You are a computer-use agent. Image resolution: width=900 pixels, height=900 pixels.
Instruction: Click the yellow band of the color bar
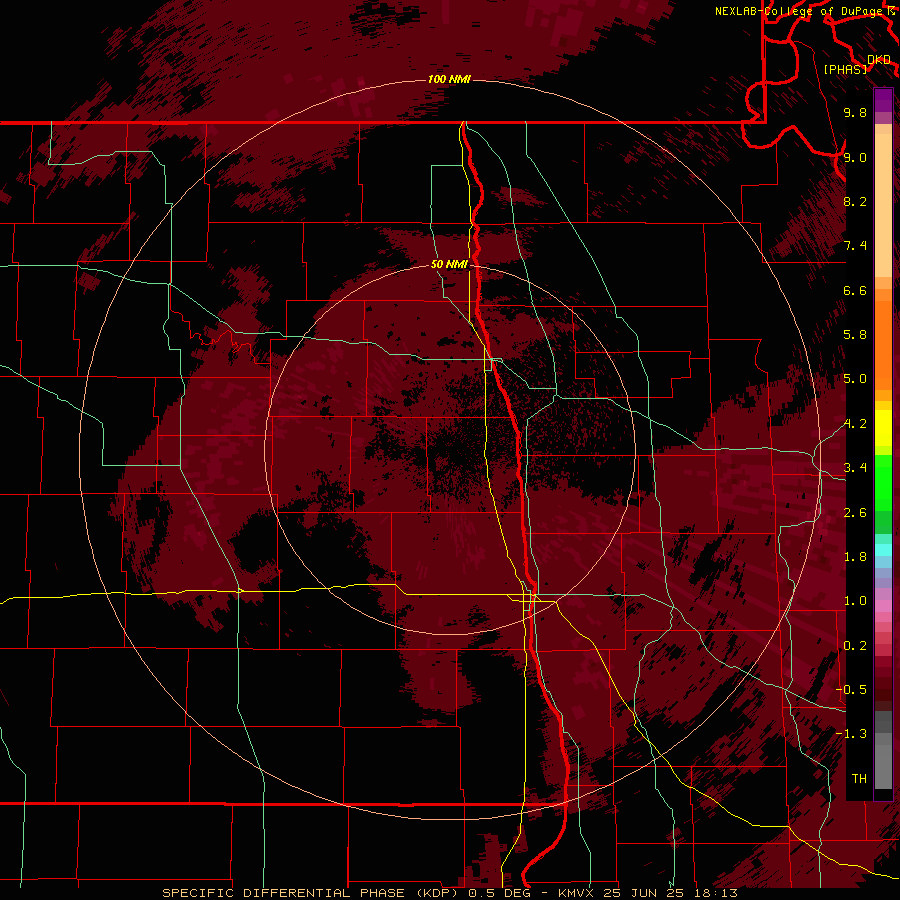coord(883,428)
